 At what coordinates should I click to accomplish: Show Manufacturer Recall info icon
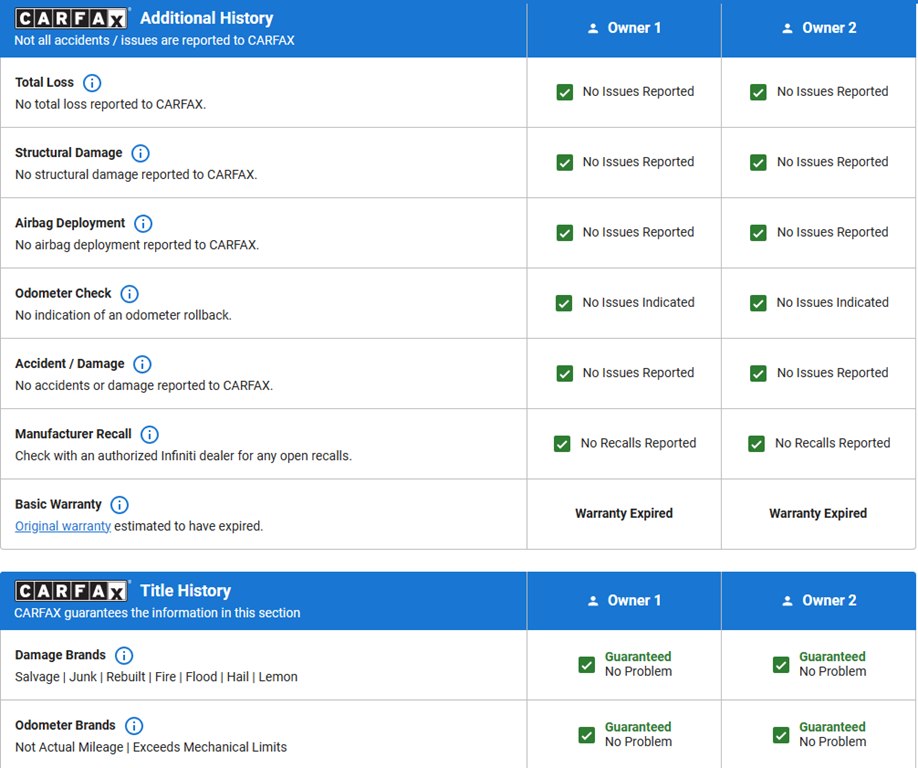149,434
